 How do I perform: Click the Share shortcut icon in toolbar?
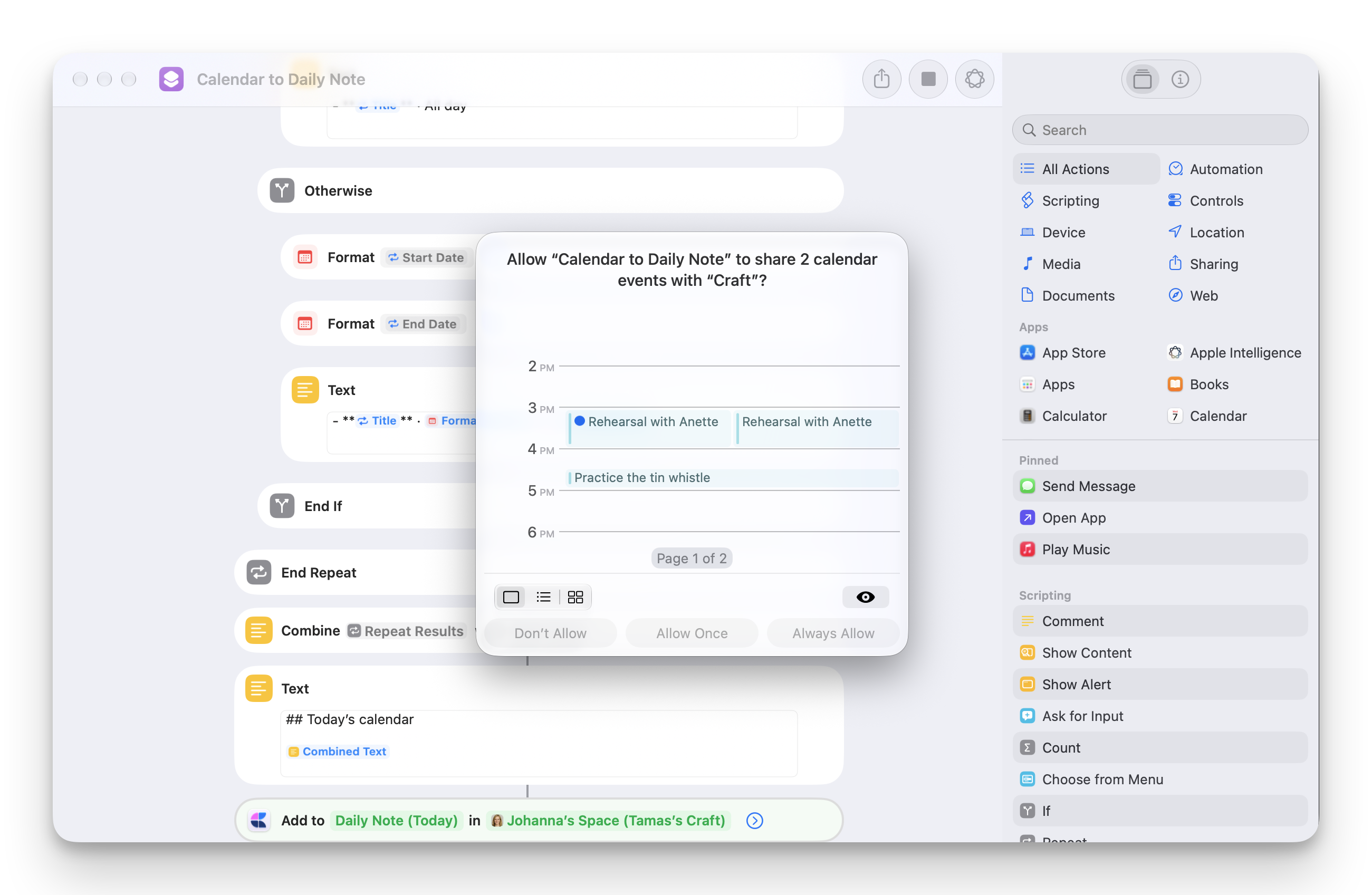(881, 79)
